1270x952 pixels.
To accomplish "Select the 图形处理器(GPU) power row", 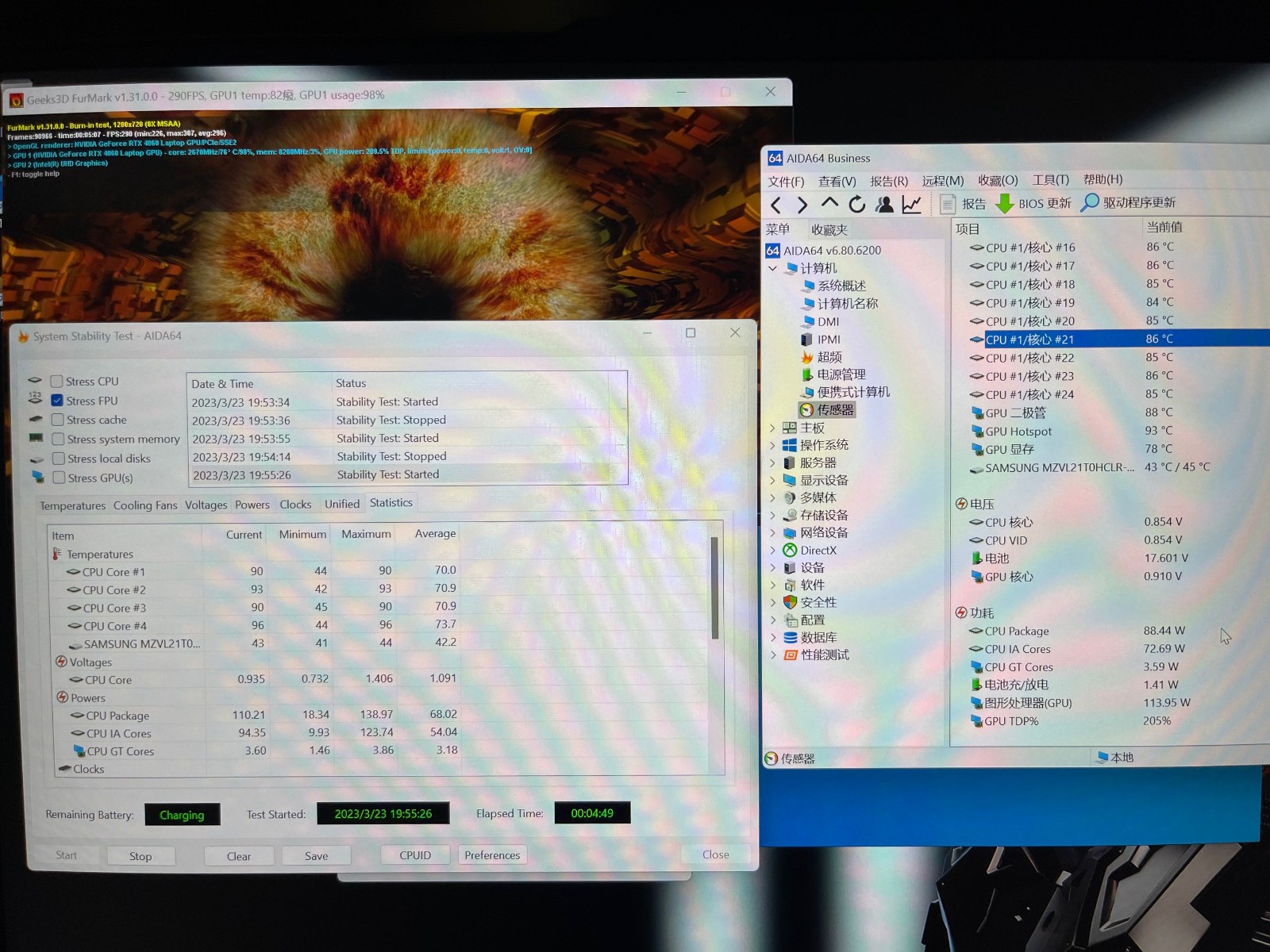I will [x=1111, y=703].
